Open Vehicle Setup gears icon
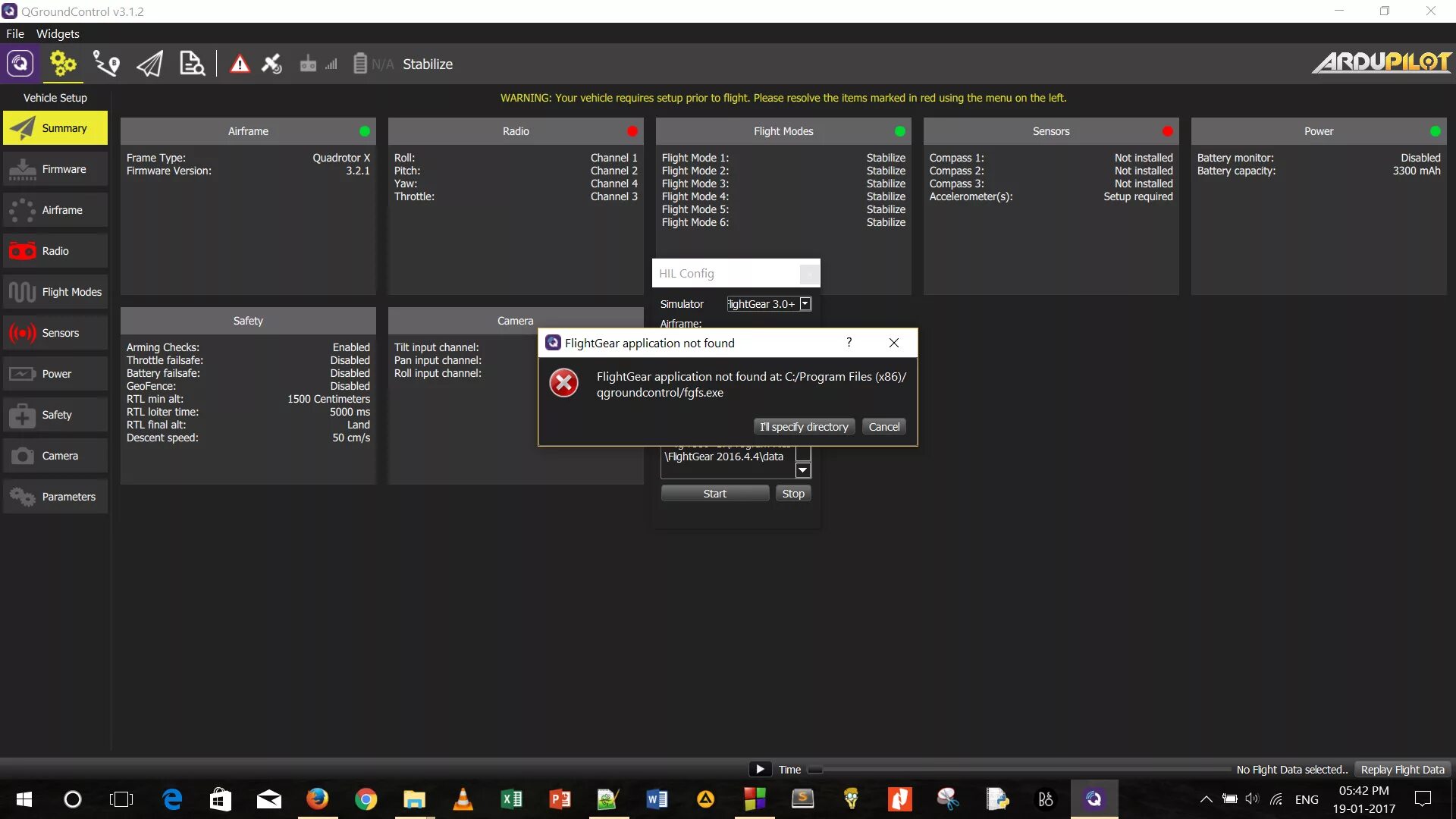Image resolution: width=1456 pixels, height=819 pixels. coord(63,64)
